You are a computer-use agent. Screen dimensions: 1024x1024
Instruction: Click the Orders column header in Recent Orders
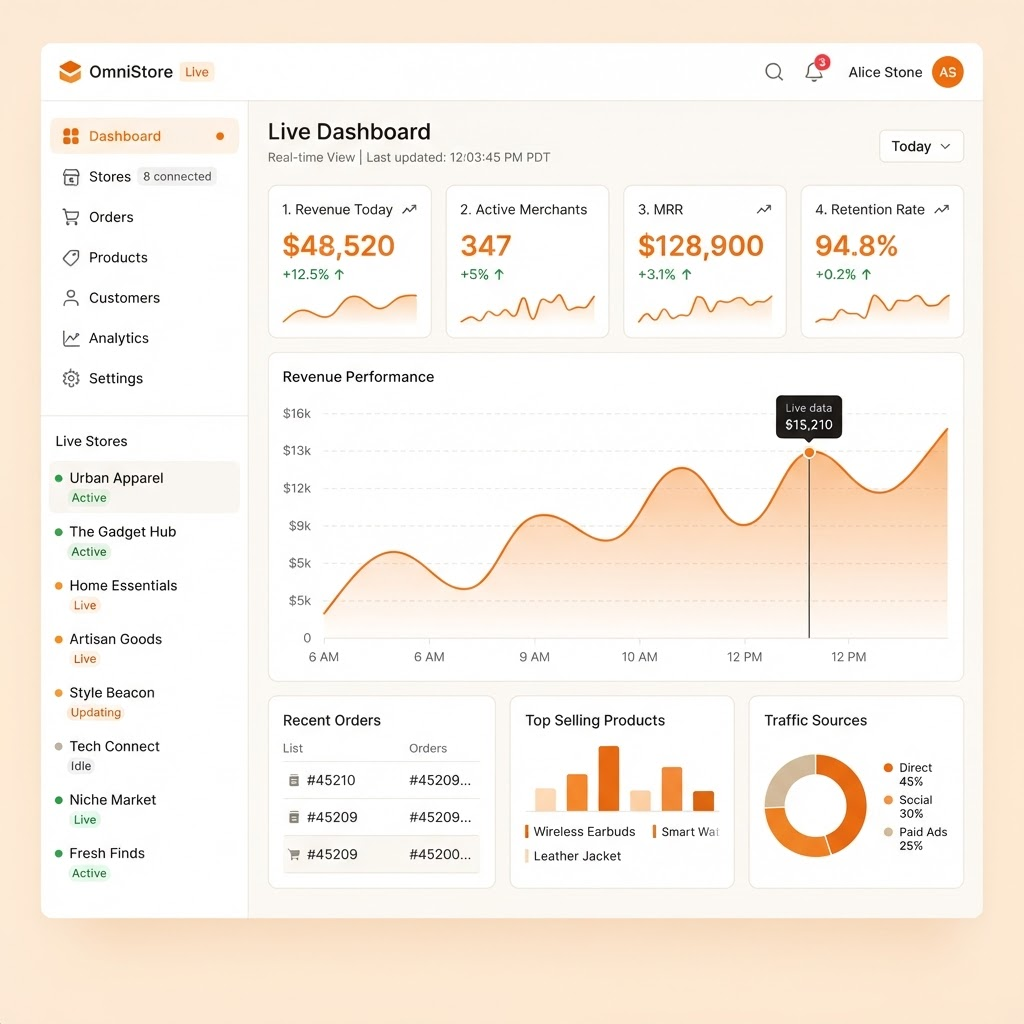(x=428, y=748)
